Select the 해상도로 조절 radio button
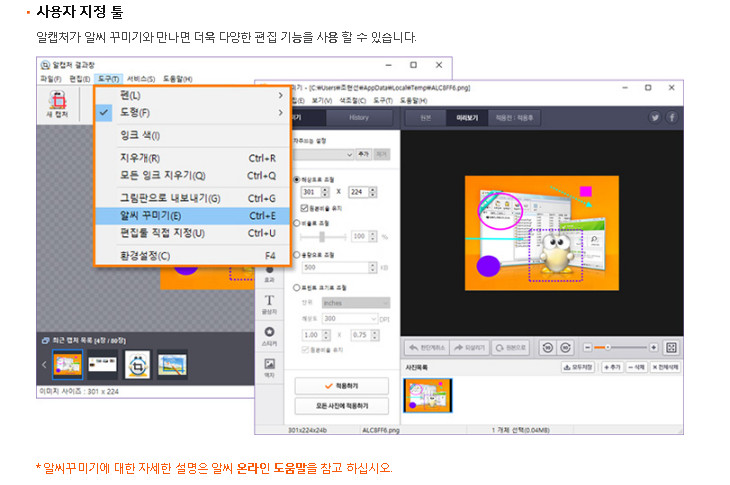 (x=297, y=179)
